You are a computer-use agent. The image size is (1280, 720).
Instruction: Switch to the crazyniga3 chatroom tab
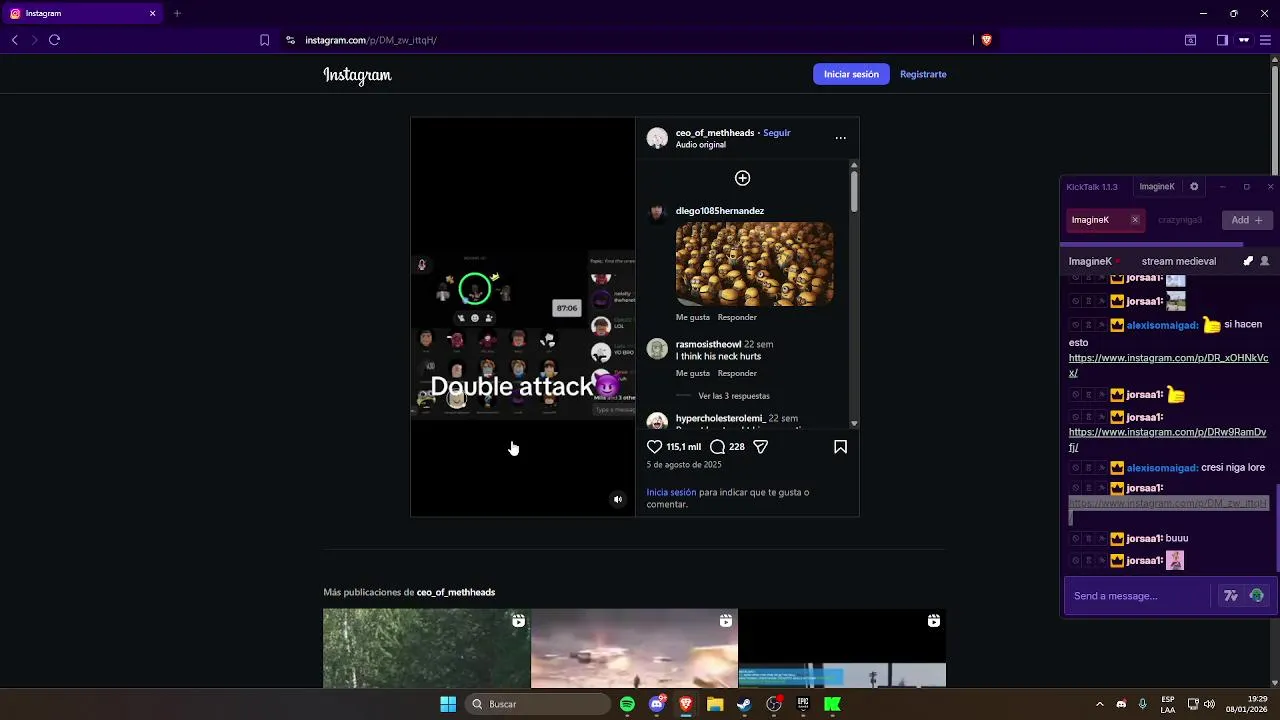click(x=1180, y=220)
